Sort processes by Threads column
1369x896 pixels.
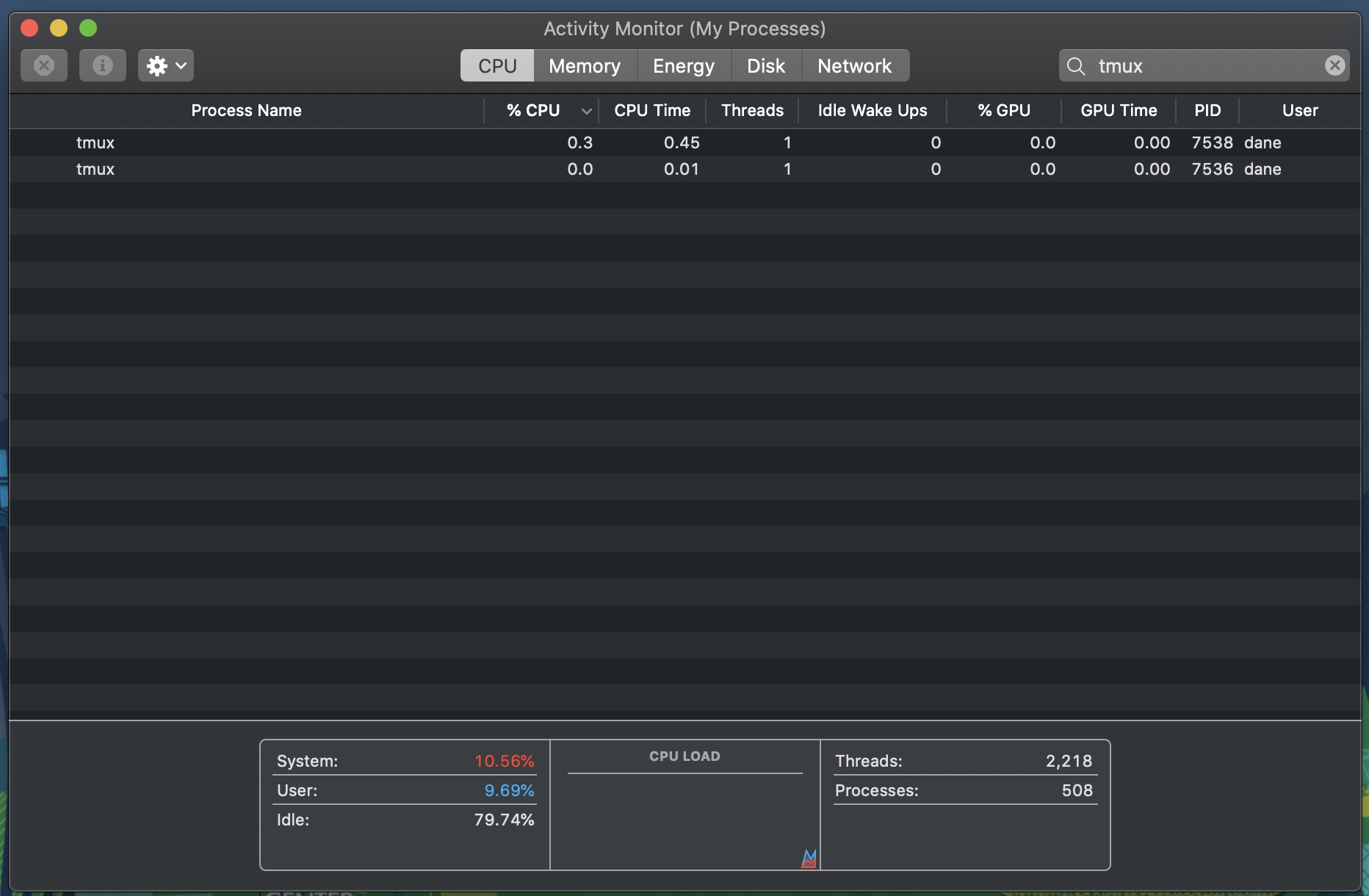click(751, 110)
